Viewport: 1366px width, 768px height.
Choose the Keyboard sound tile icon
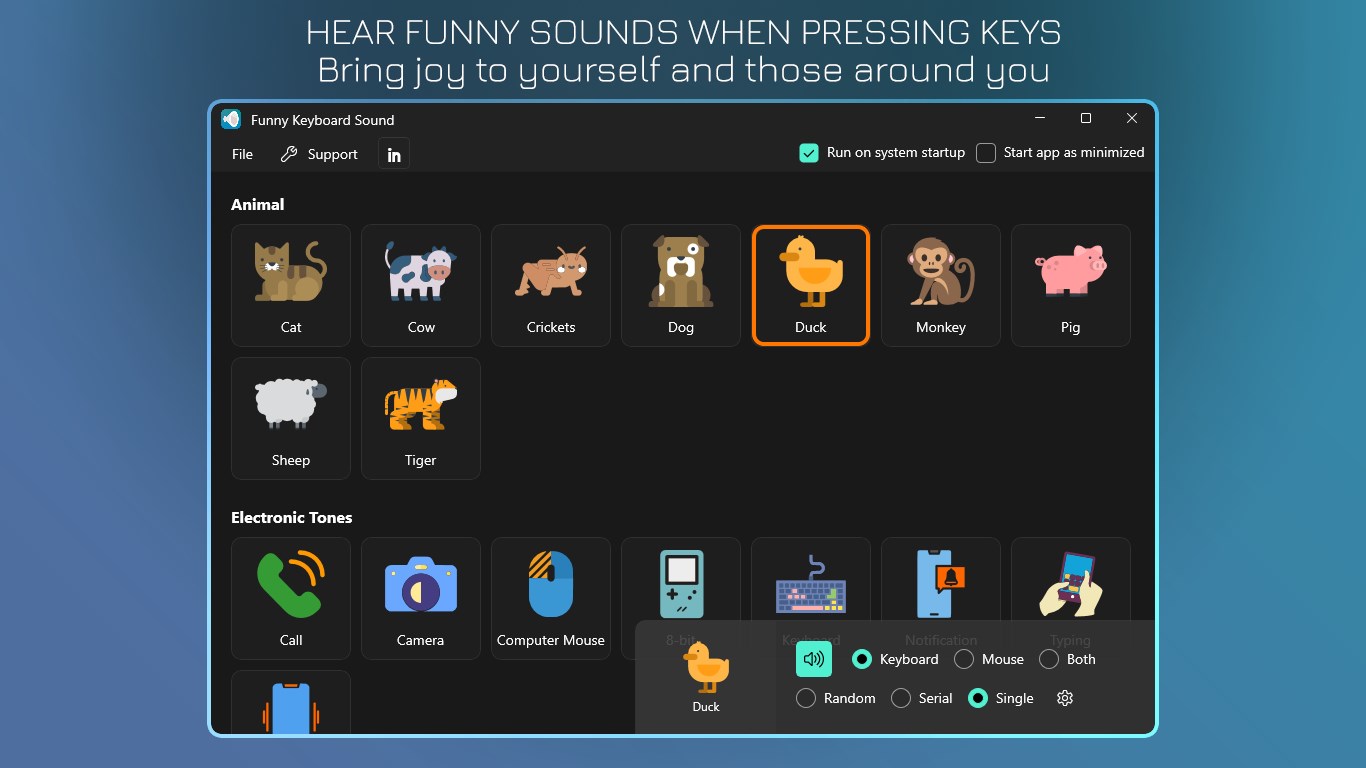click(811, 586)
